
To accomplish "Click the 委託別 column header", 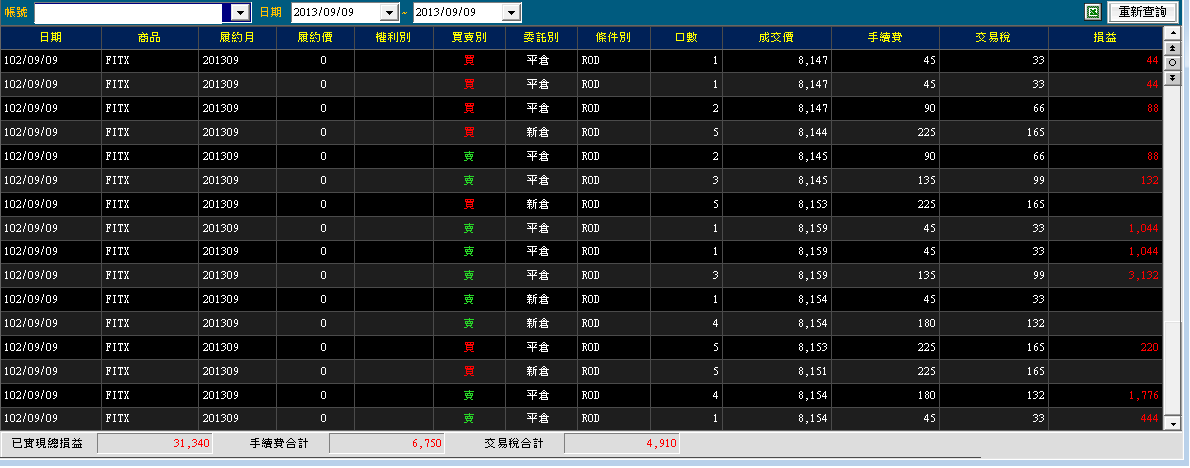I will (541, 38).
